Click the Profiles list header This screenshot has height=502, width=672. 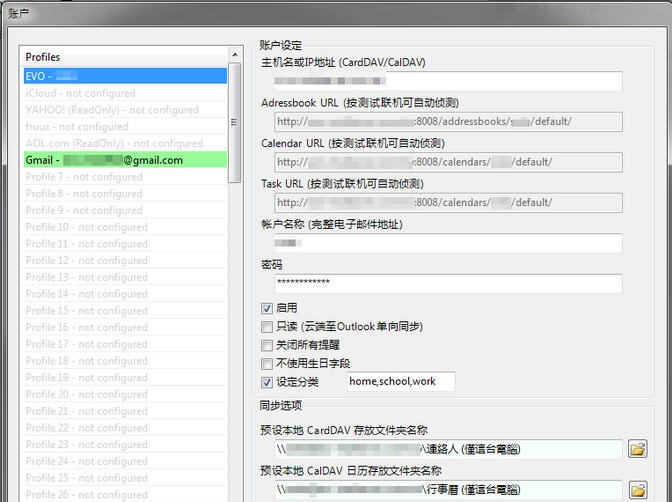(125, 57)
